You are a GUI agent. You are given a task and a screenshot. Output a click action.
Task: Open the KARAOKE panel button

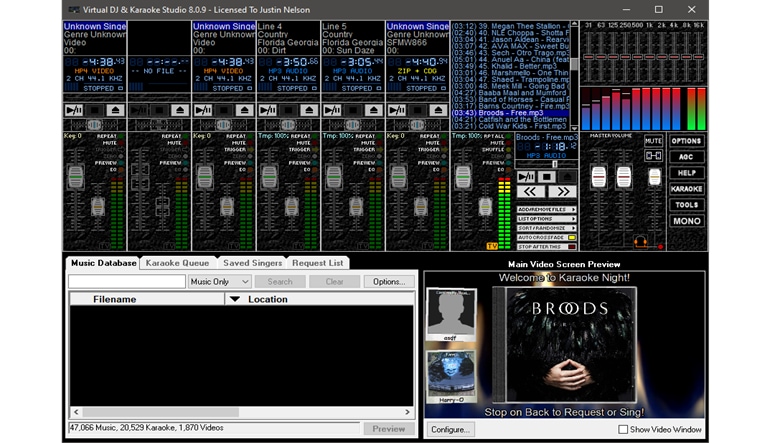coord(686,189)
